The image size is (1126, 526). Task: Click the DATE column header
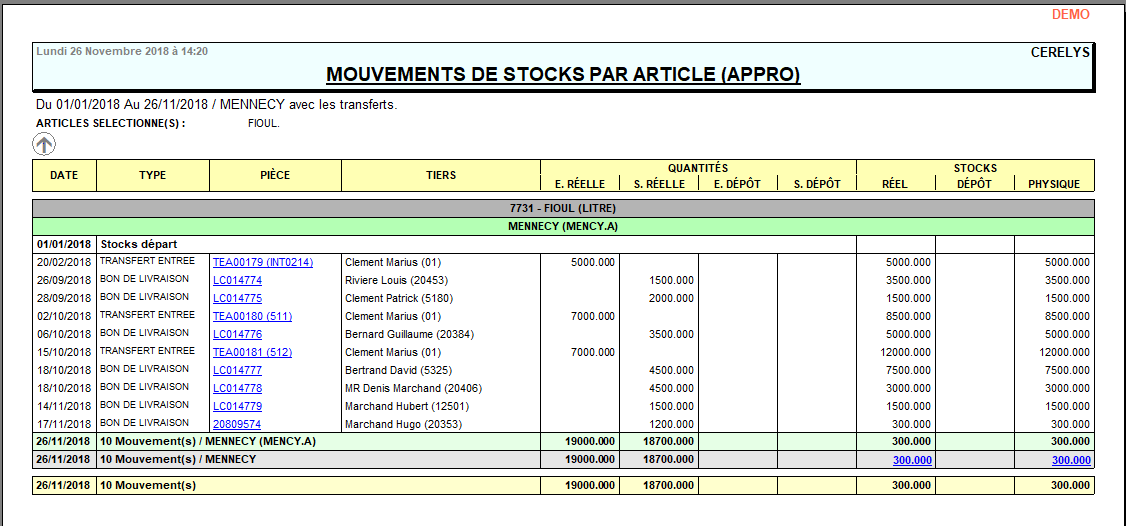[64, 175]
